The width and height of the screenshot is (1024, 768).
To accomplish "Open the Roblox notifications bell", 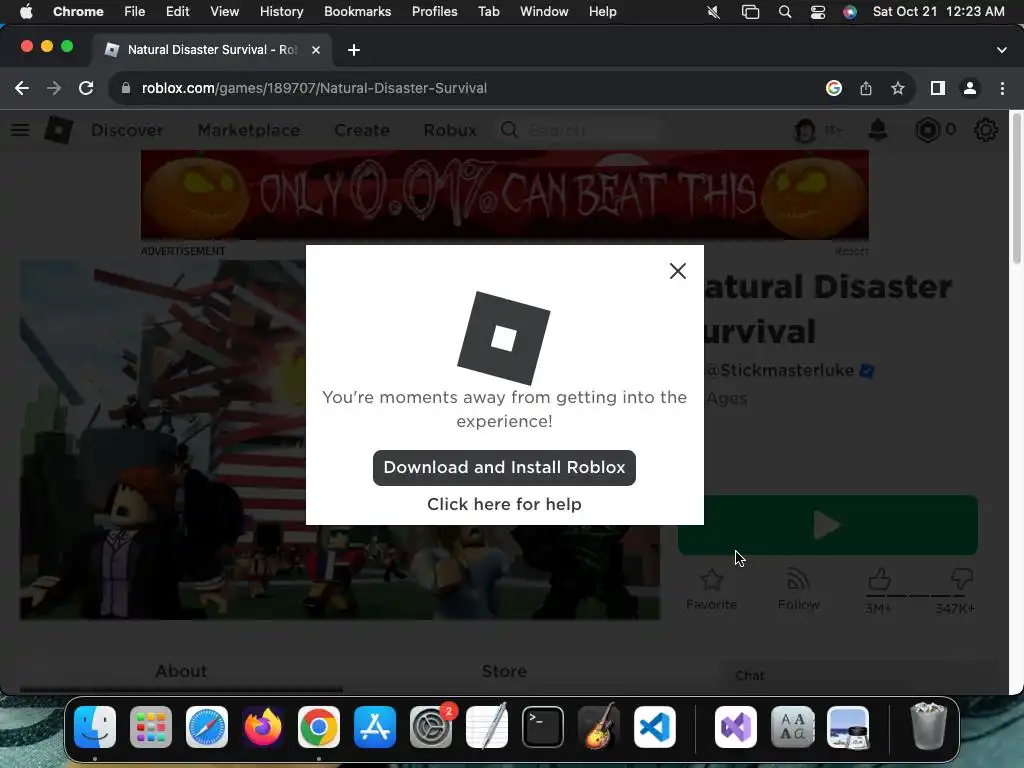I will pos(878,130).
